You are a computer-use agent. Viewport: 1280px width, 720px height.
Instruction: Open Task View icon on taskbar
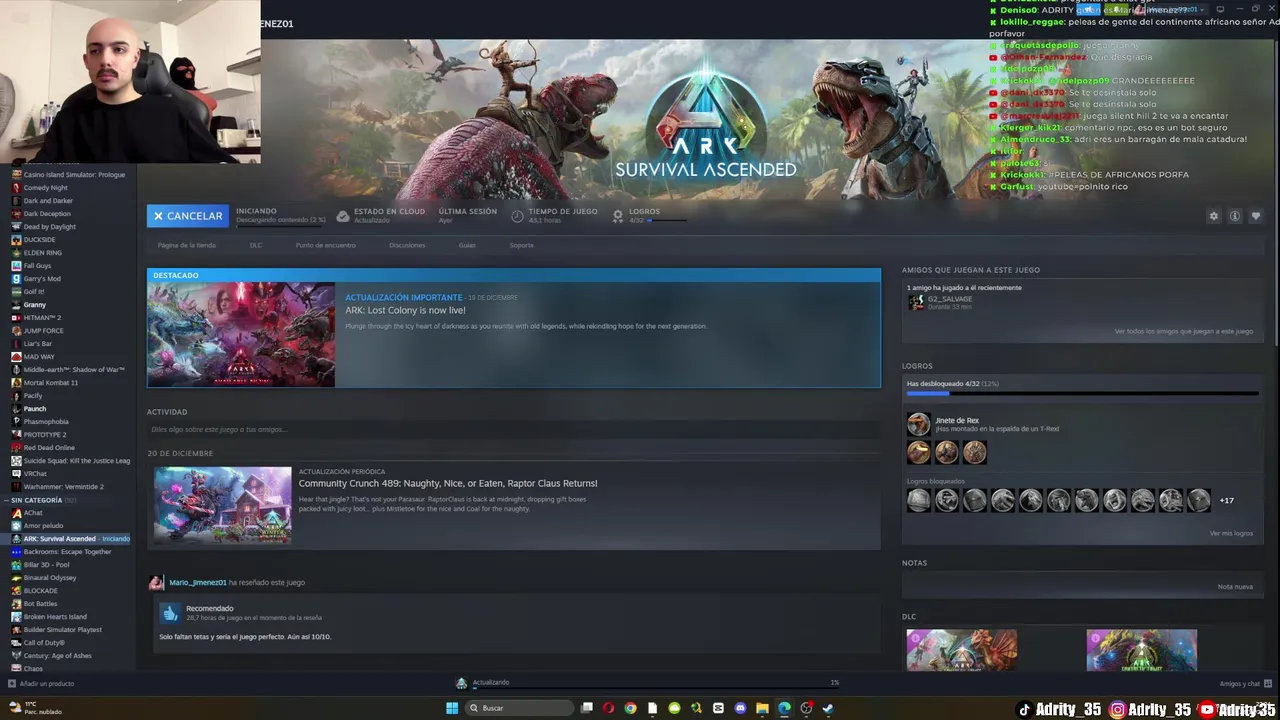pyautogui.click(x=587, y=708)
